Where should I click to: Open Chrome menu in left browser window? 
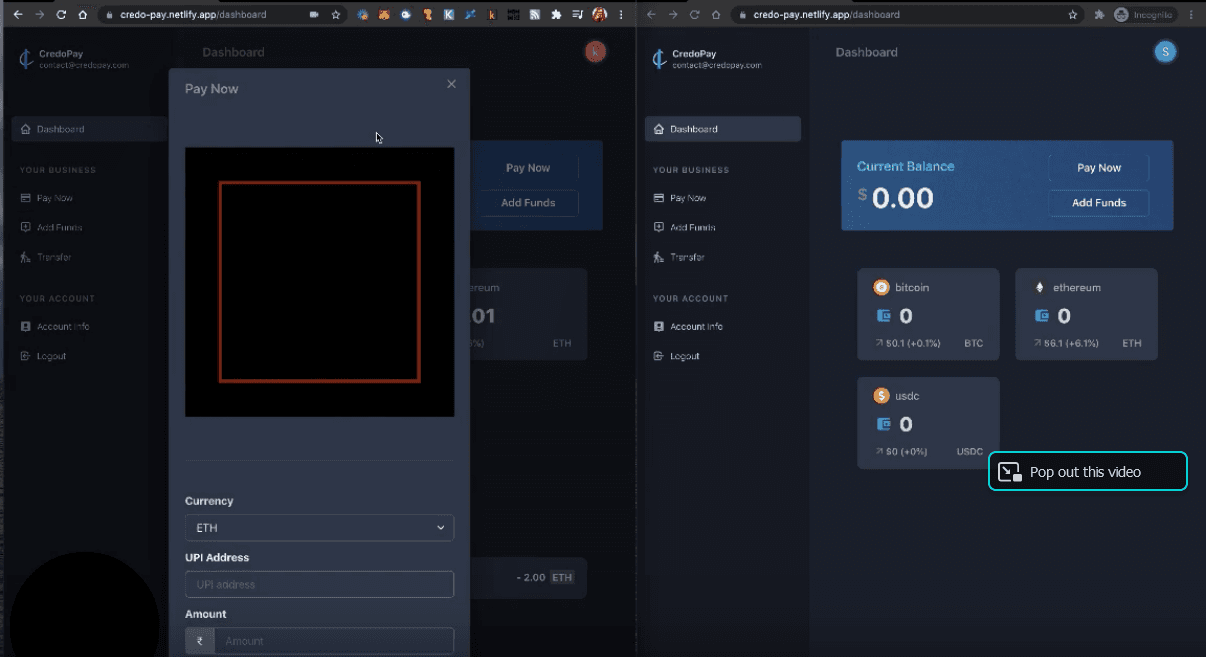[621, 15]
